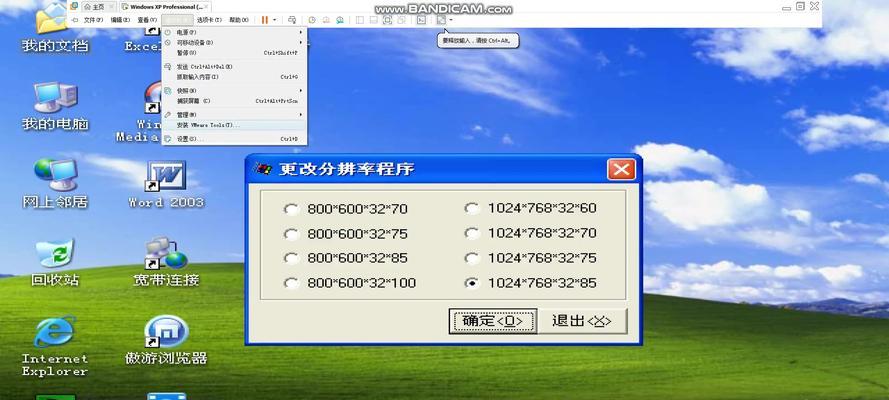
Task: Click the send Ctrl+Alt+Del toolbar icon
Action: (292, 20)
